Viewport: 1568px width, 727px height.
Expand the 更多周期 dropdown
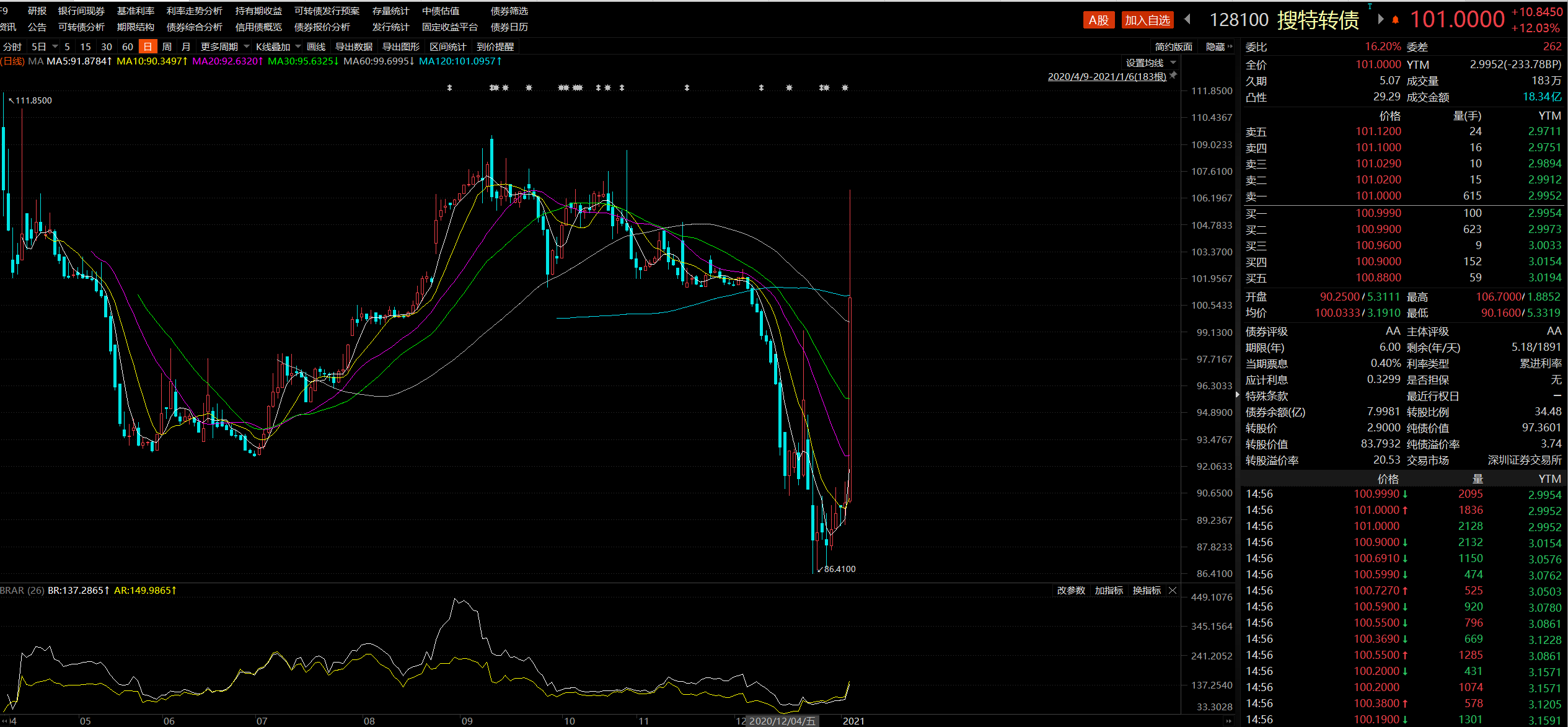[x=224, y=46]
